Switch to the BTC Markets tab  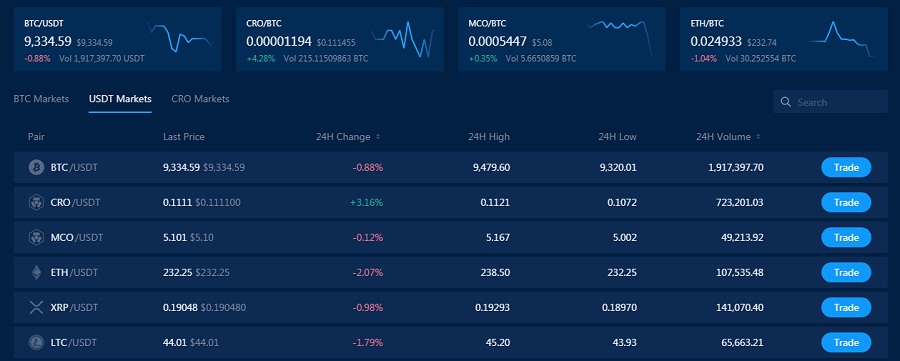[41, 99]
